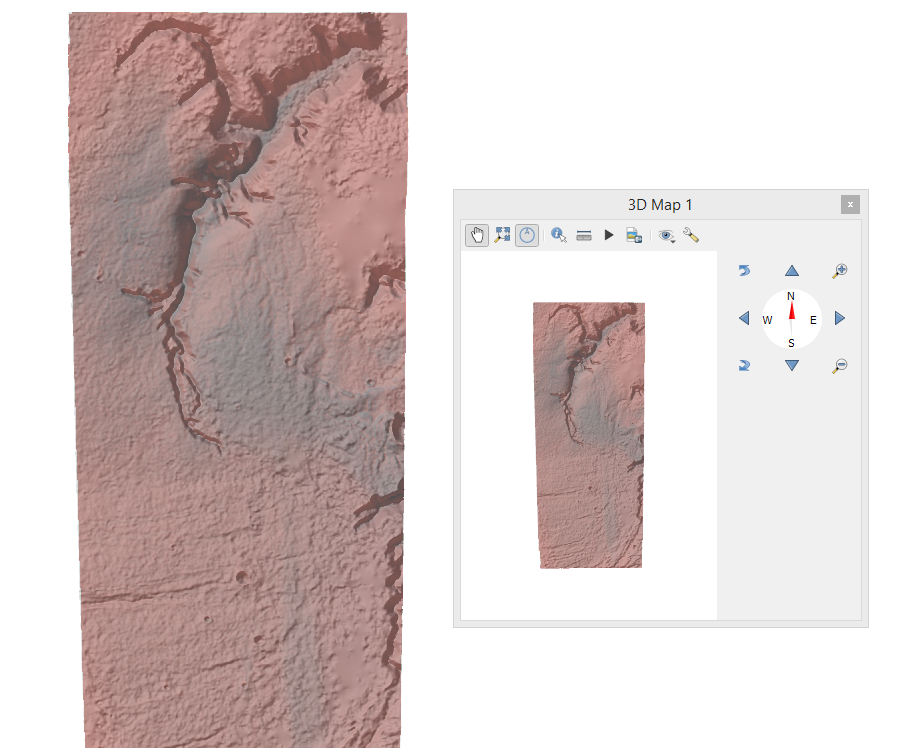Click the 3D Map 1 title bar

660,204
